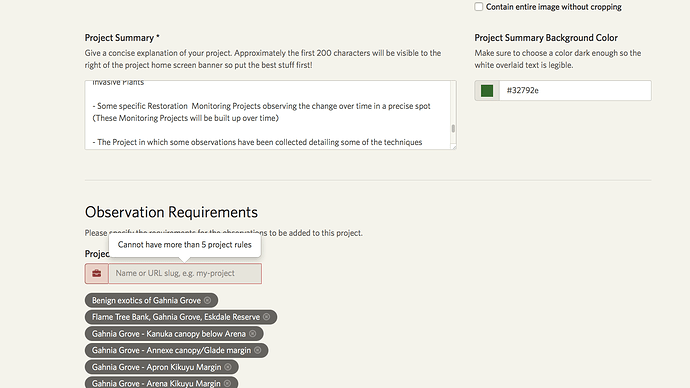Click the red briefcase project icon
Image resolution: width=690 pixels, height=388 pixels.
pyautogui.click(x=97, y=273)
